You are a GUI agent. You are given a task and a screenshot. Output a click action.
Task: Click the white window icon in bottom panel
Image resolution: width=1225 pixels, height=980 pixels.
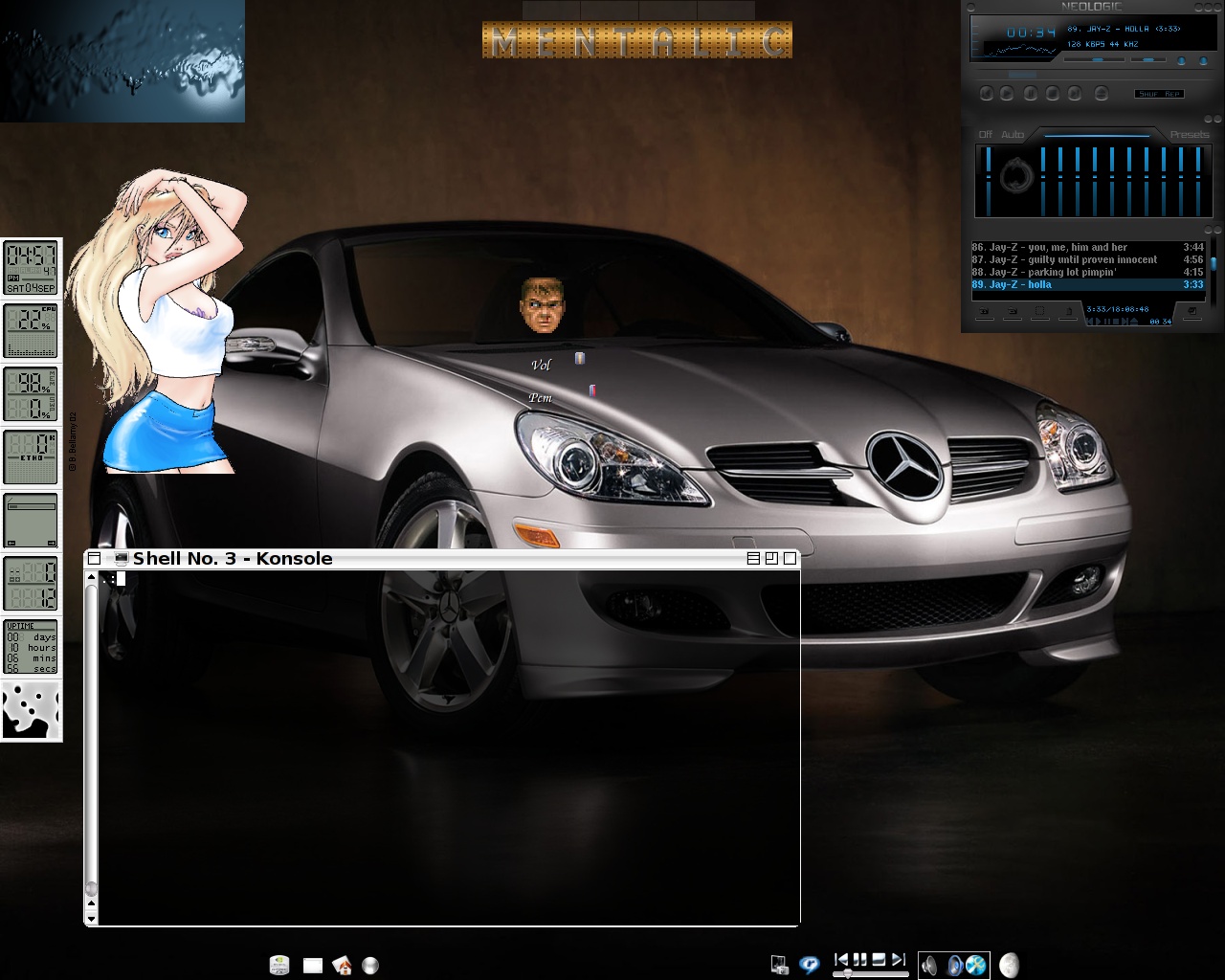(313, 966)
